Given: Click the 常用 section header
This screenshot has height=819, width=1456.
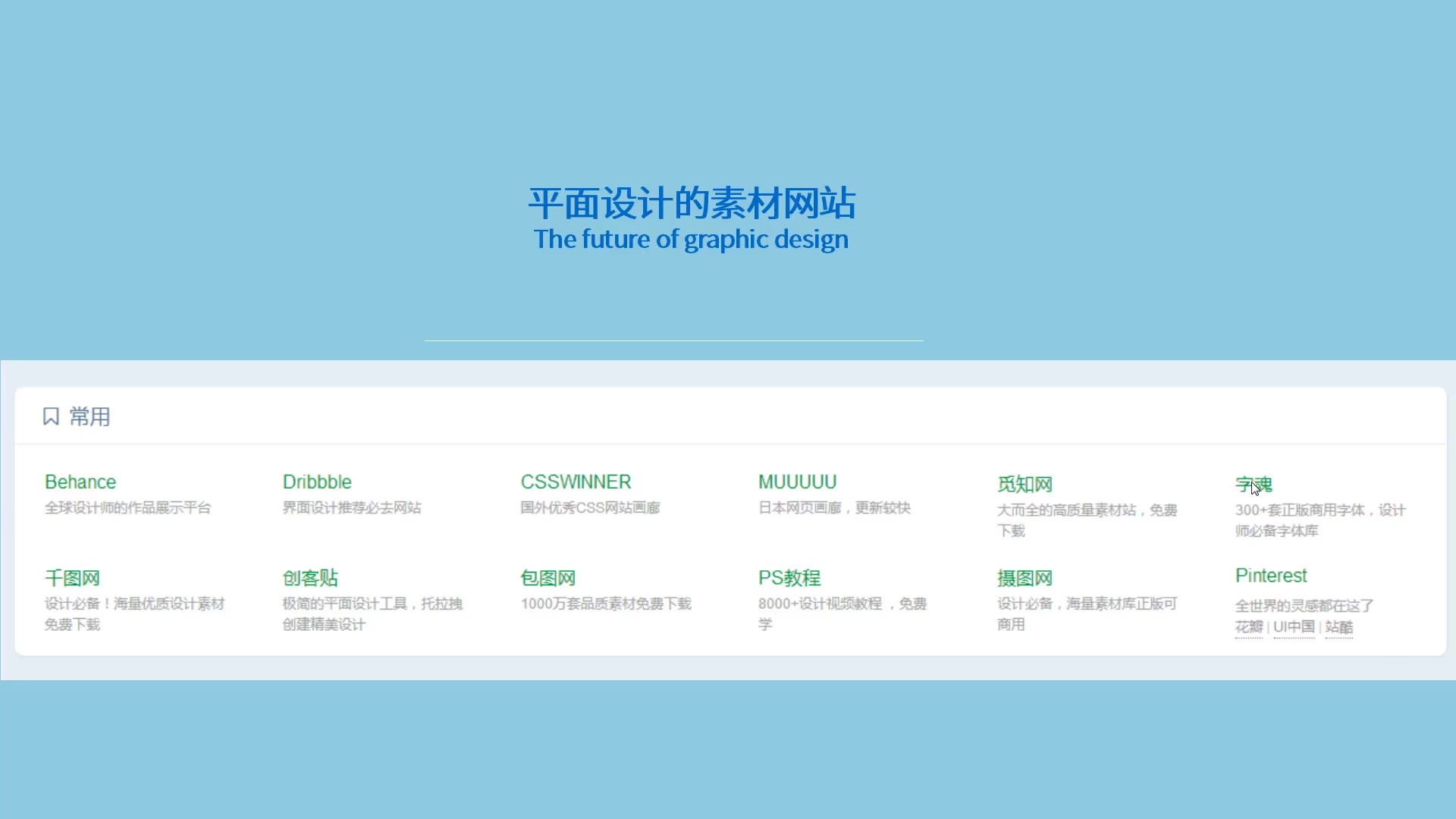Looking at the screenshot, I should pos(89,416).
